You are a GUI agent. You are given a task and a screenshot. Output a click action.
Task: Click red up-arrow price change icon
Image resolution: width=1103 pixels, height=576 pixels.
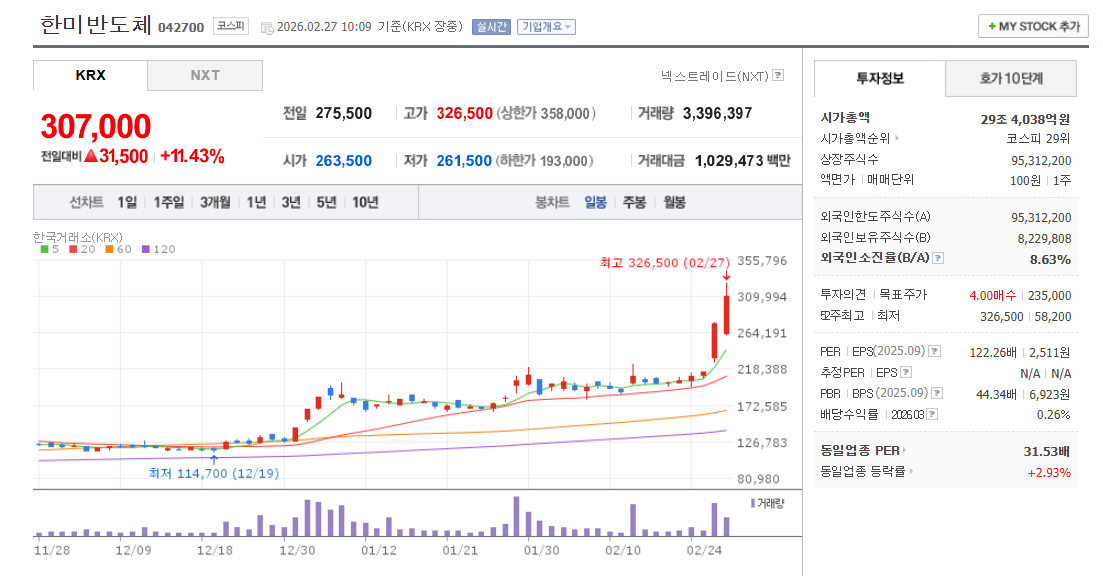click(91, 156)
